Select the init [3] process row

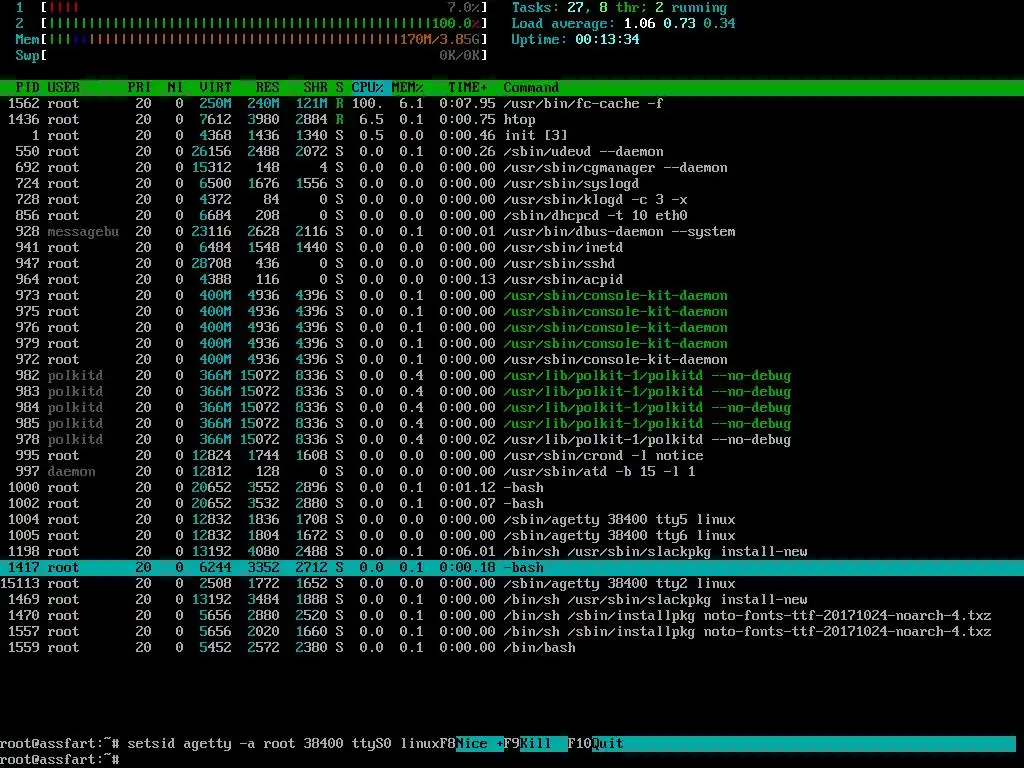[x=512, y=135]
